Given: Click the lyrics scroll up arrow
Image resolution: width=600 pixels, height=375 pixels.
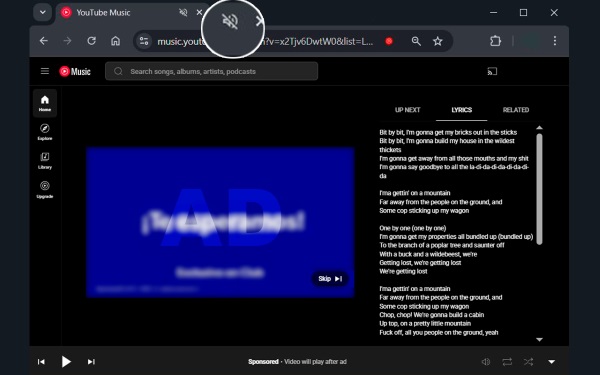Looking at the screenshot, I should (x=539, y=128).
